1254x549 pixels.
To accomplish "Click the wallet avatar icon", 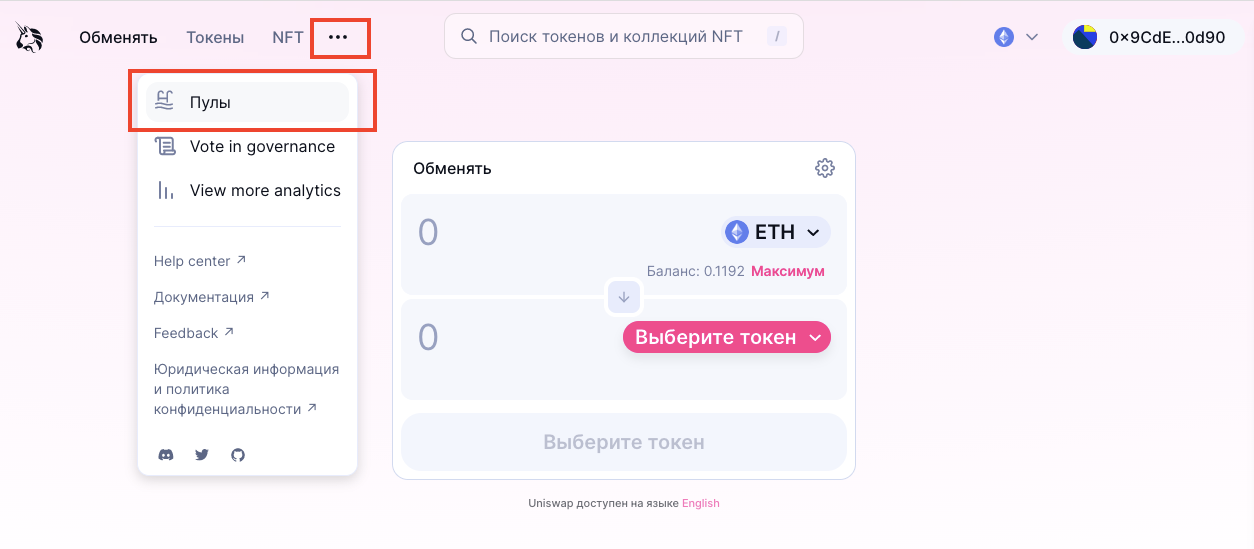I will click(1085, 37).
